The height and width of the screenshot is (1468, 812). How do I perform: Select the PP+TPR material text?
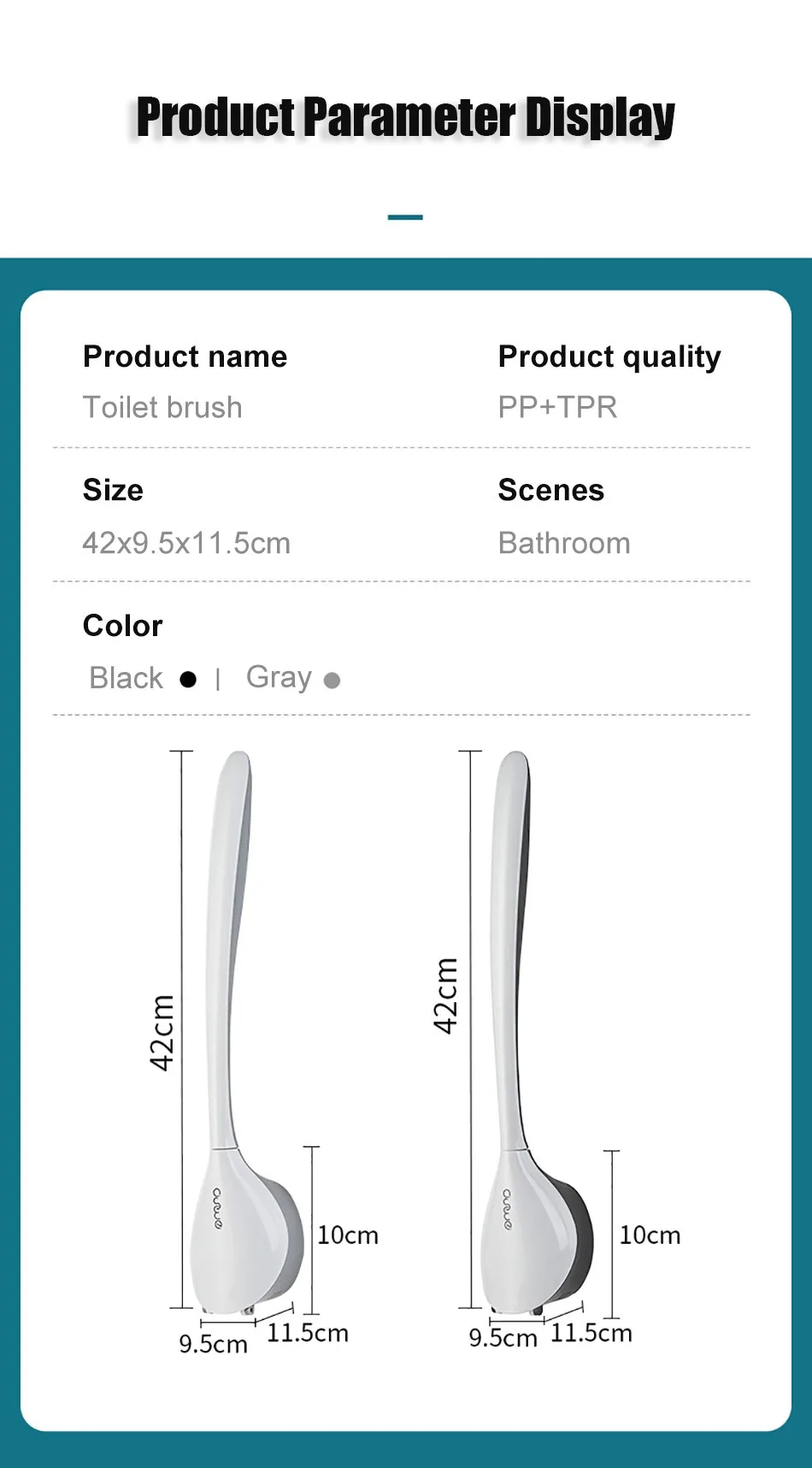tap(557, 408)
